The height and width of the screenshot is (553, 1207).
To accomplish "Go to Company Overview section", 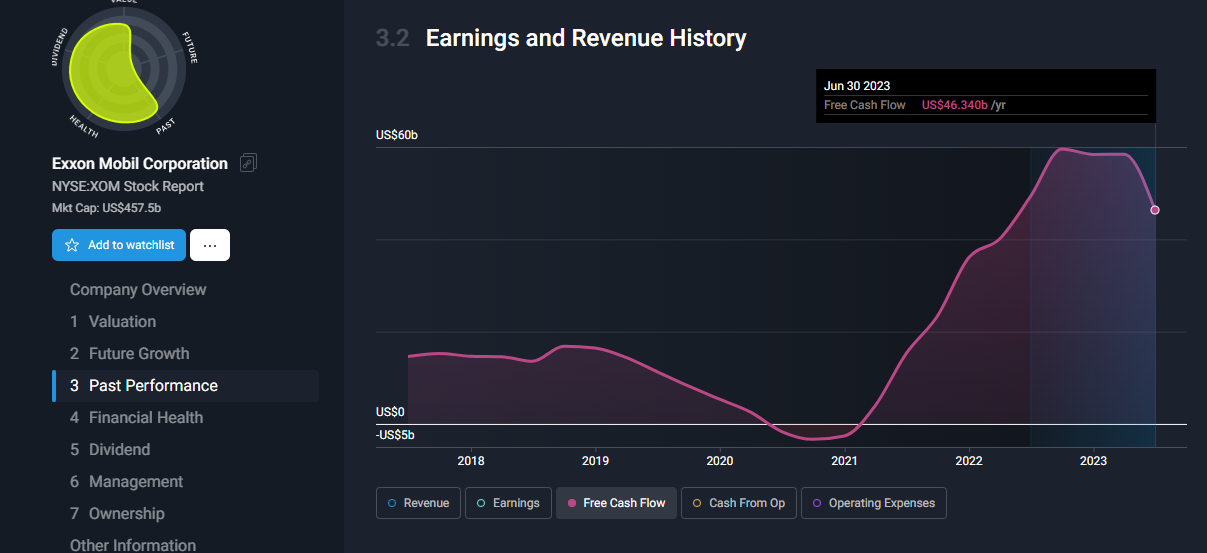I will click(138, 290).
